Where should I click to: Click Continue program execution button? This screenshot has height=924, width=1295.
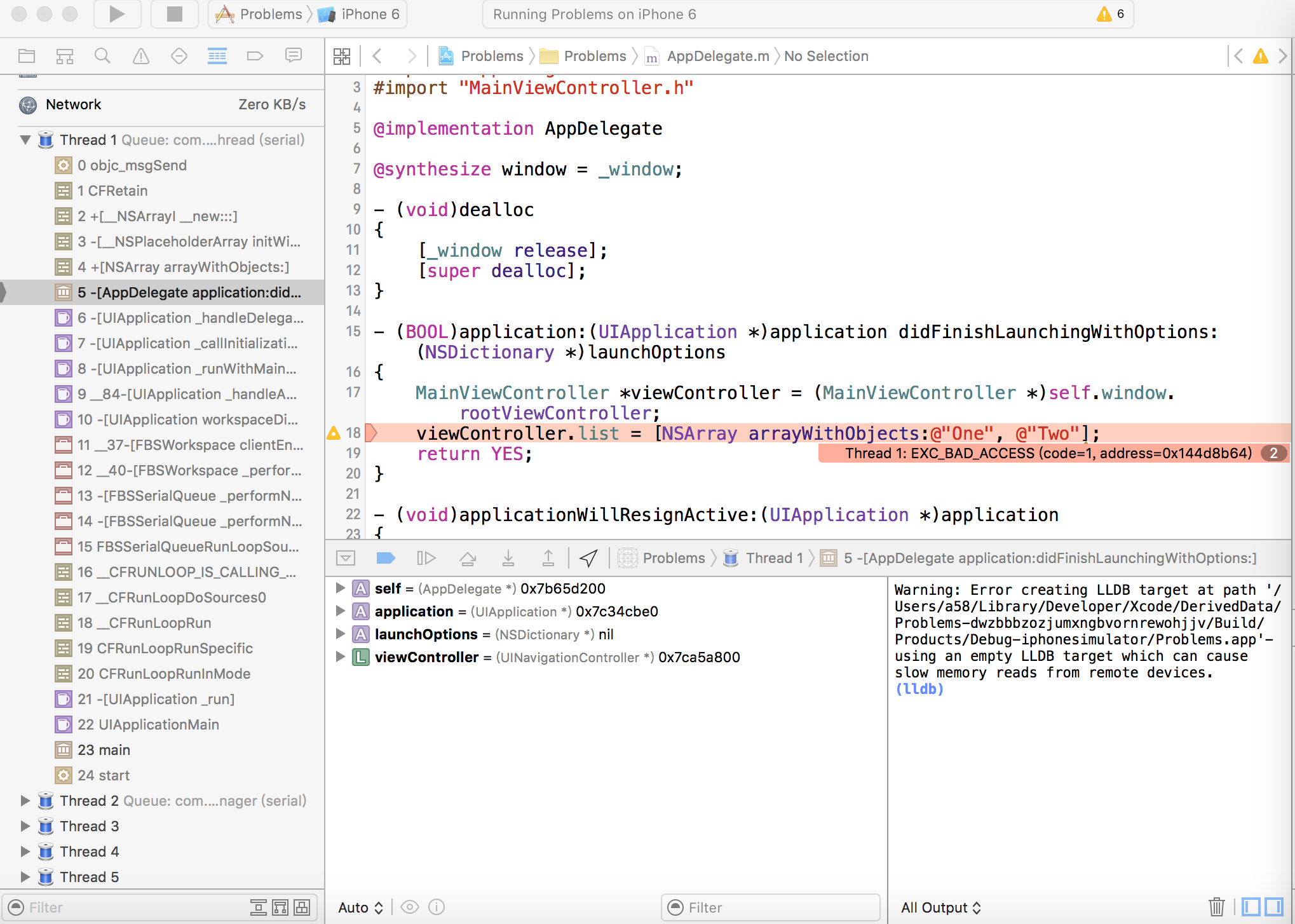pyautogui.click(x=426, y=558)
